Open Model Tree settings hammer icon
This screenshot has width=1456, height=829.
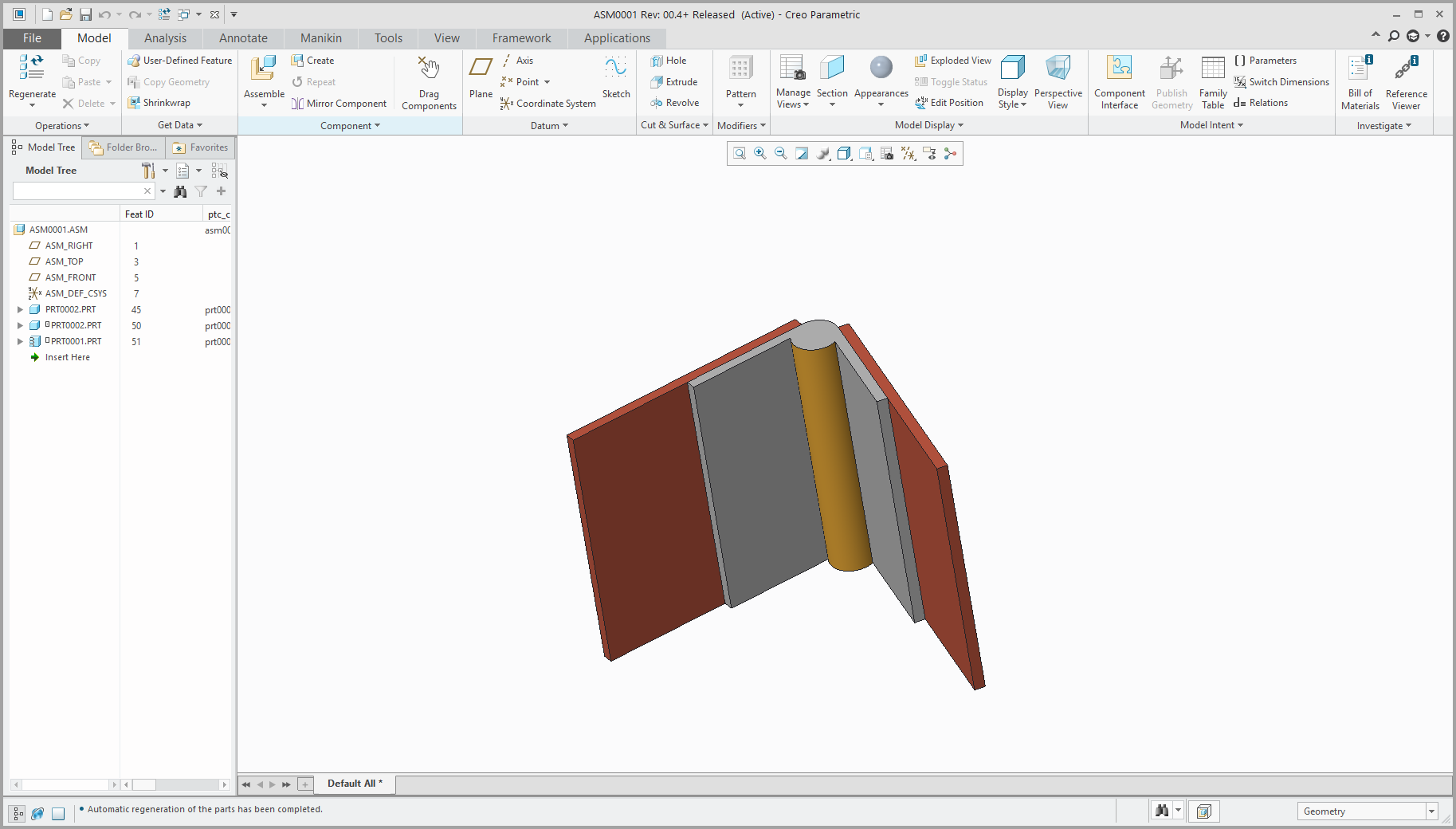[x=148, y=171]
